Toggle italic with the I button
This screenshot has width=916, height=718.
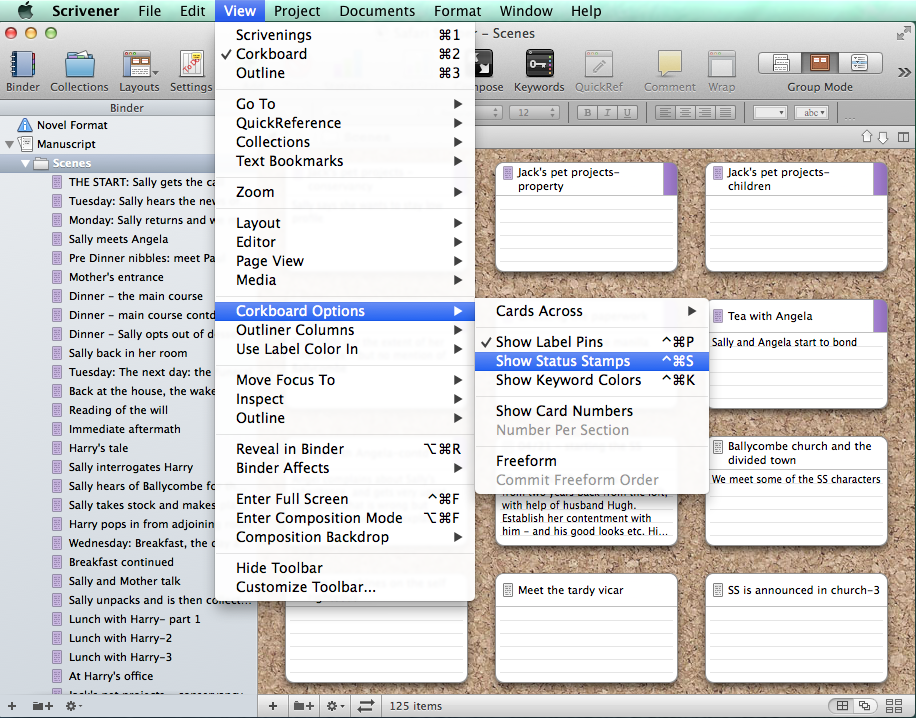(608, 113)
